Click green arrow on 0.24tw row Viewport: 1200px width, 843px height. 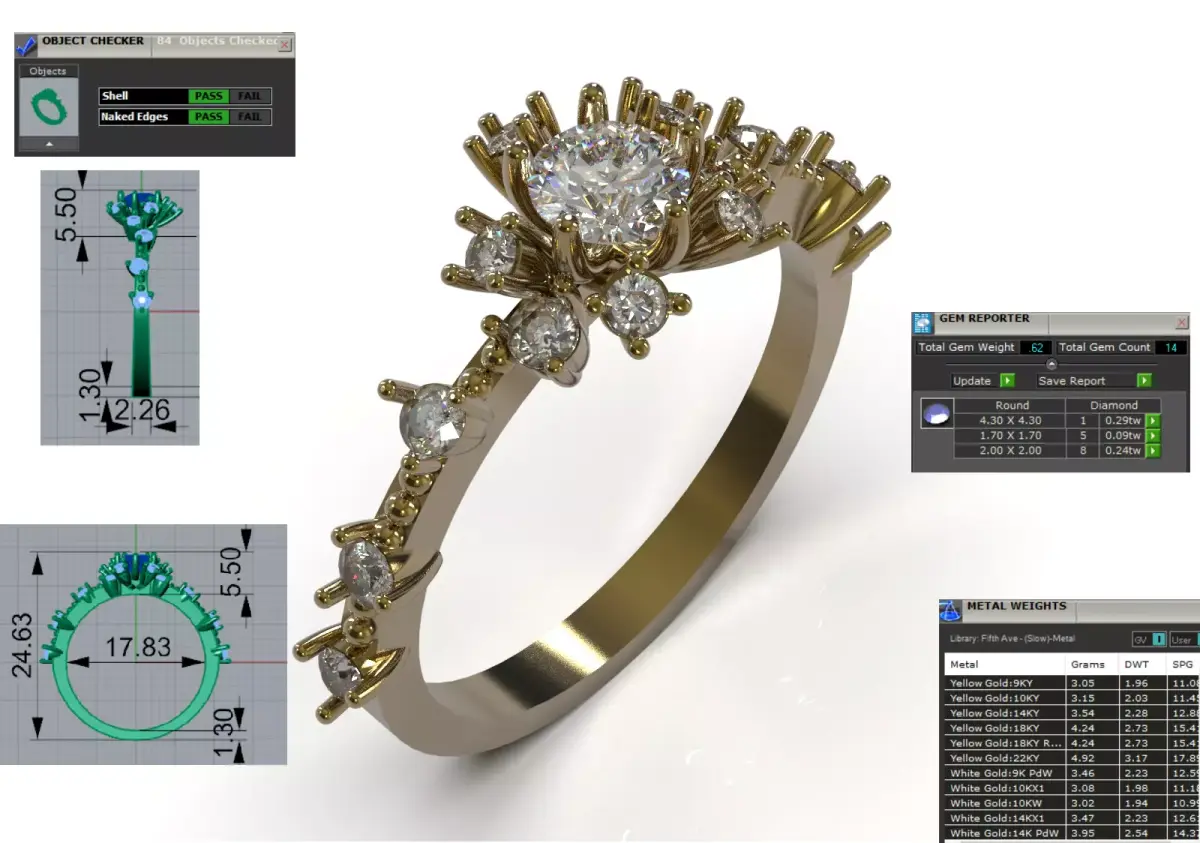click(1152, 451)
